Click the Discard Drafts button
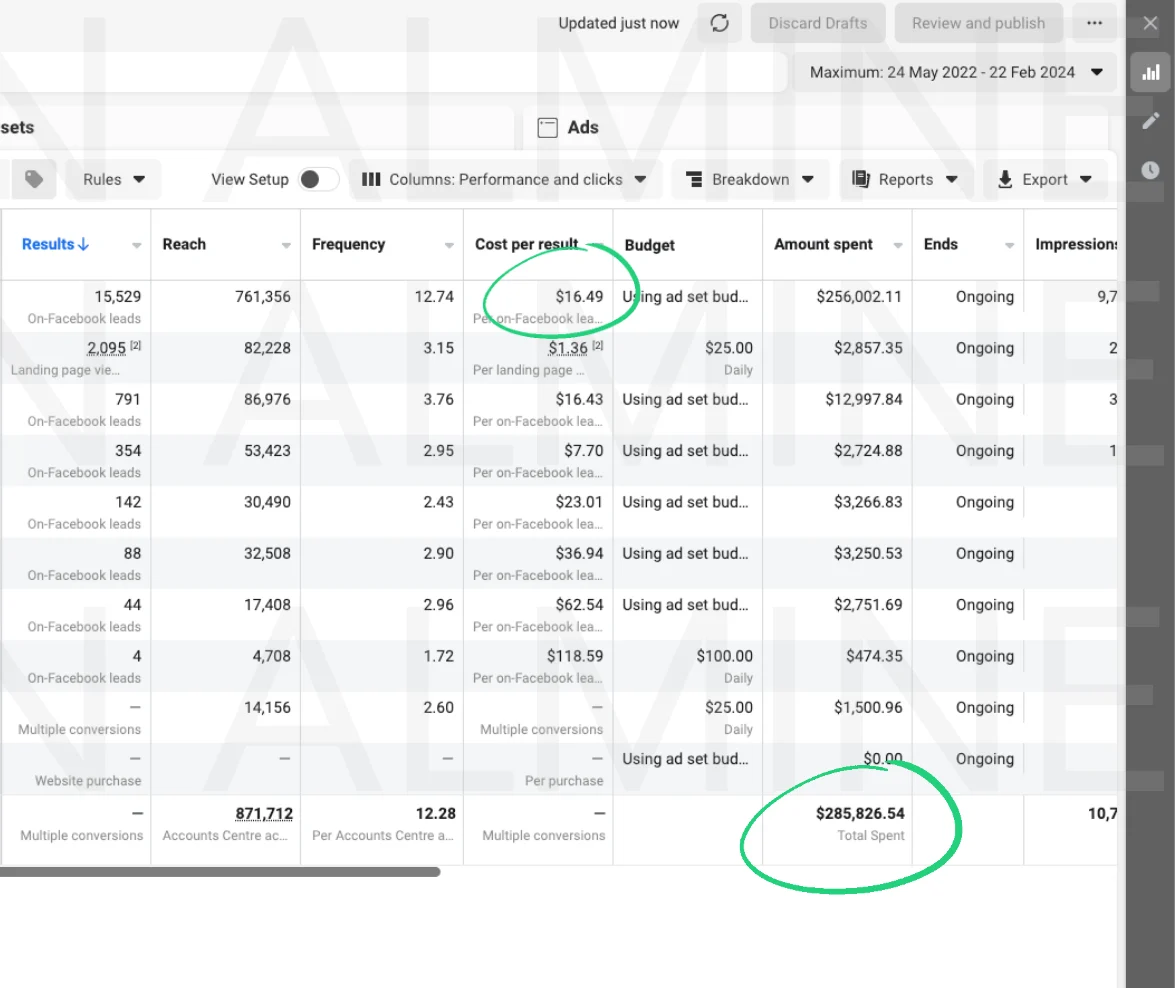The width and height of the screenshot is (1175, 988). [818, 23]
